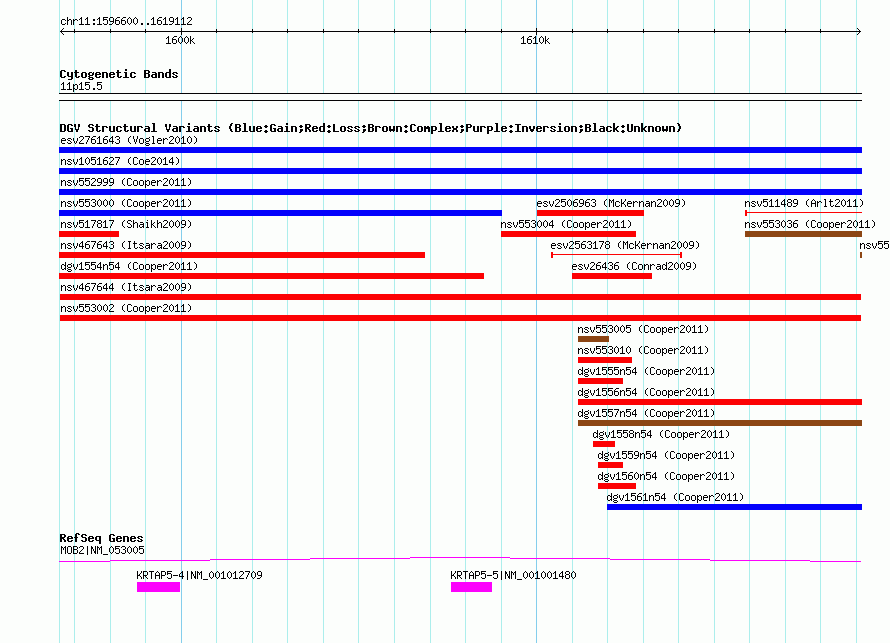Click the dgv1554n54 (Cooper2011) red bar
The height and width of the screenshot is (643, 890).
271,276
